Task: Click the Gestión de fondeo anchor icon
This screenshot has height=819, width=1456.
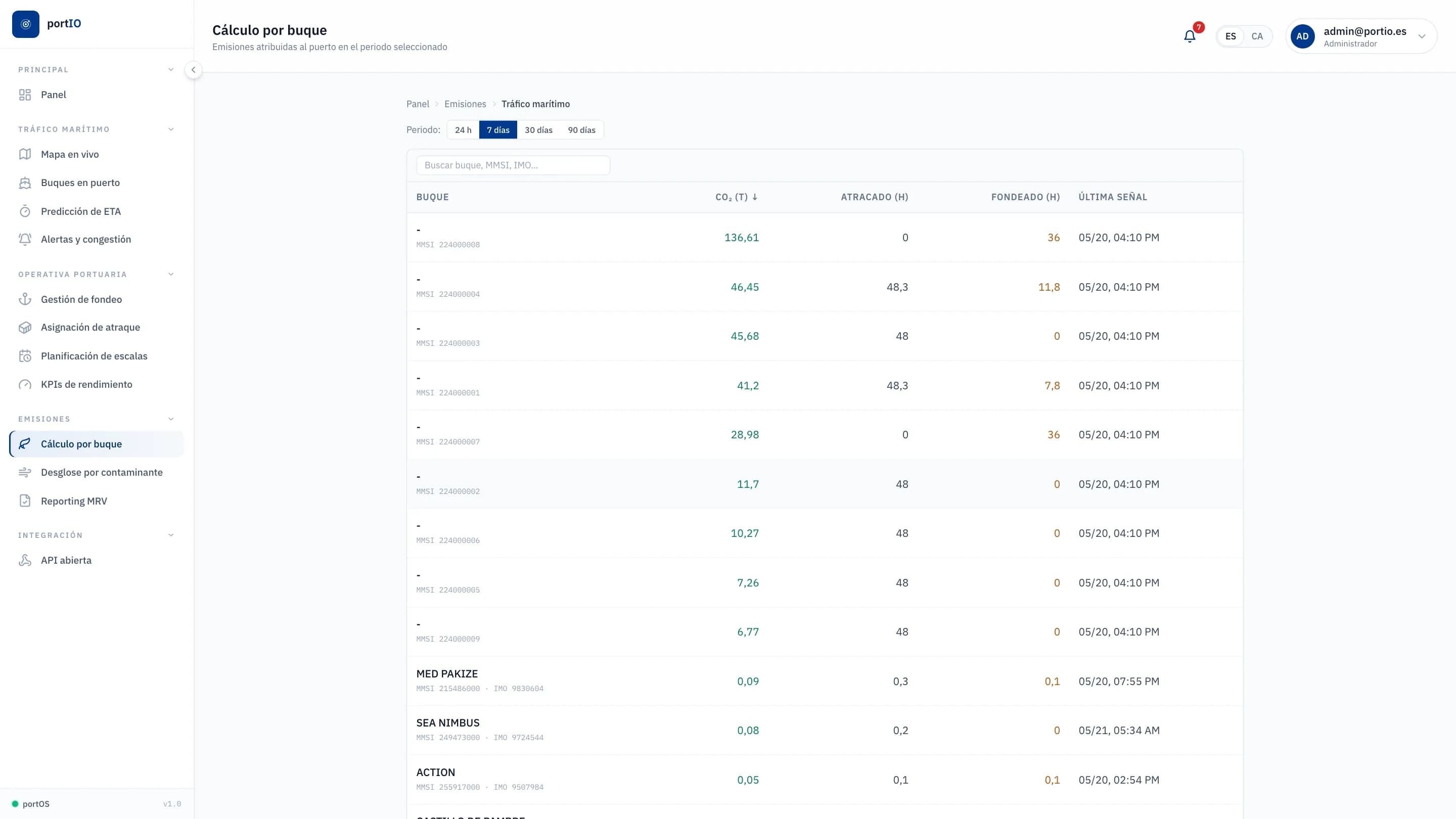Action: [25, 299]
